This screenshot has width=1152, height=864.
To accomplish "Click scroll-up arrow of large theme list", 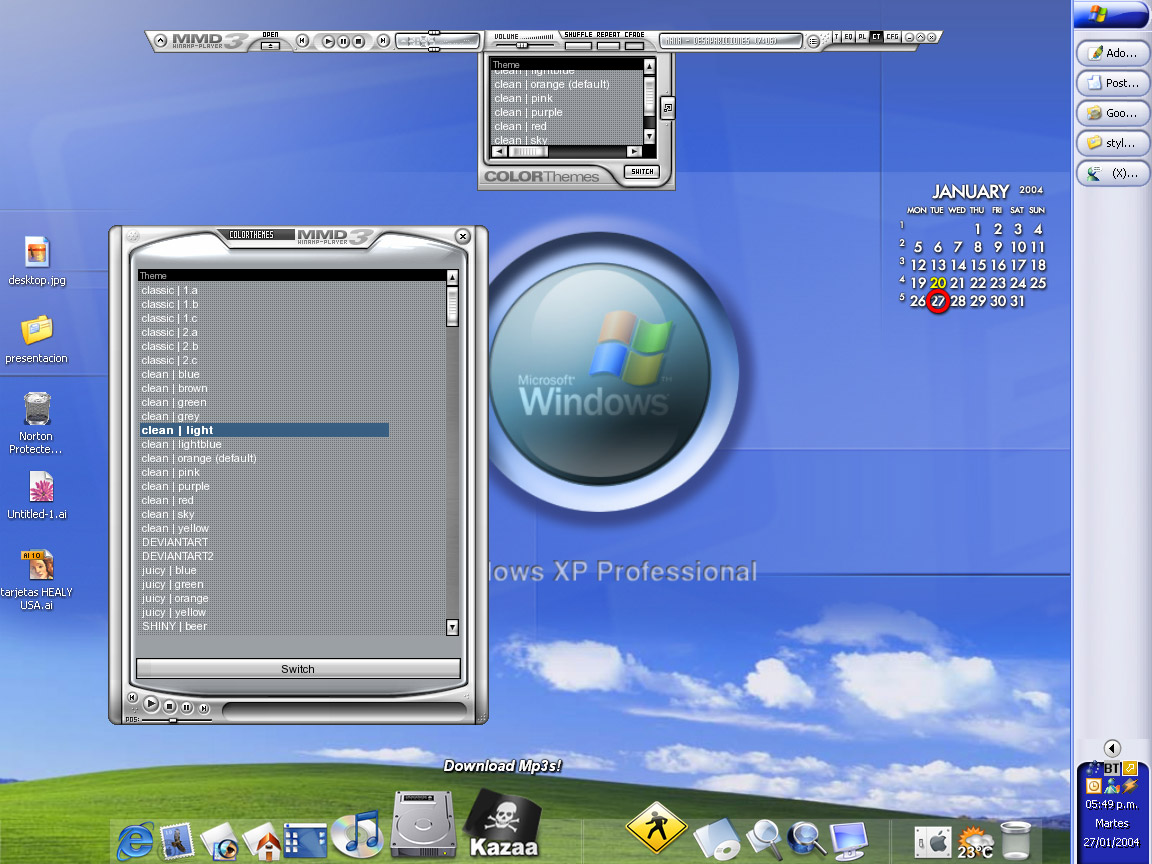I will [x=453, y=277].
